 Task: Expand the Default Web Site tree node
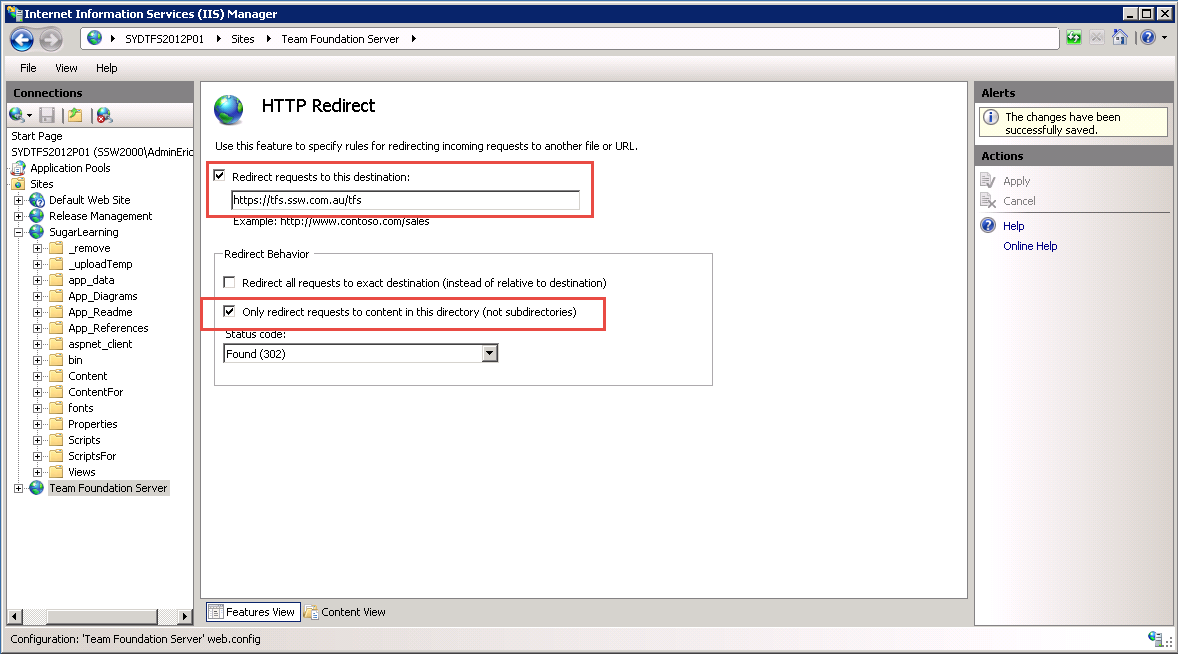(x=18, y=200)
